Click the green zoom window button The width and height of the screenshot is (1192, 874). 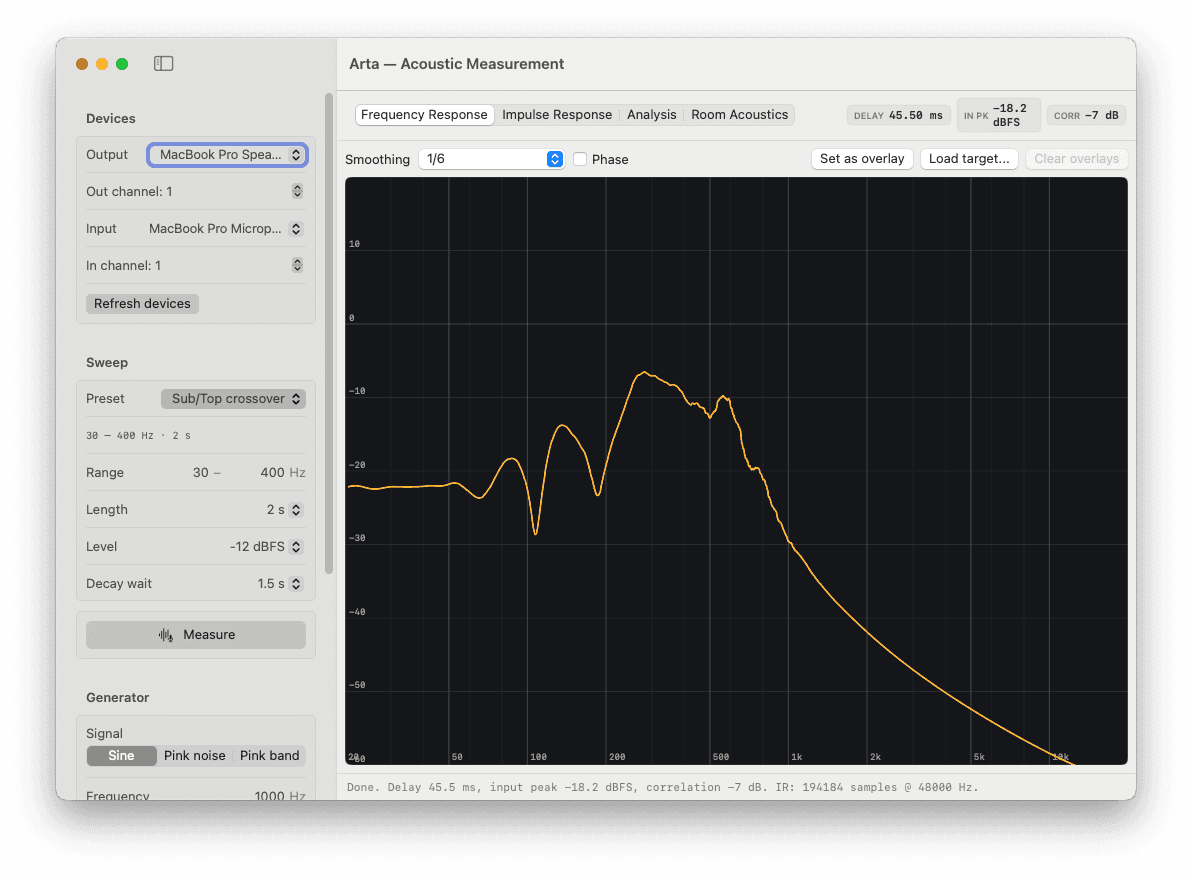click(122, 64)
